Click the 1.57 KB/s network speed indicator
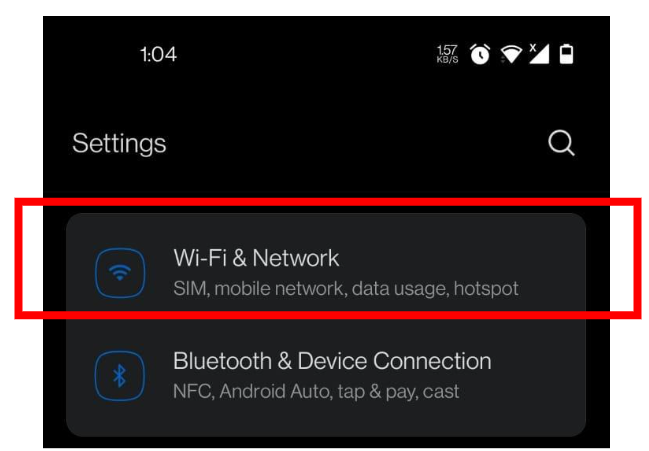Viewport: 649px width, 451px height. coord(447,54)
